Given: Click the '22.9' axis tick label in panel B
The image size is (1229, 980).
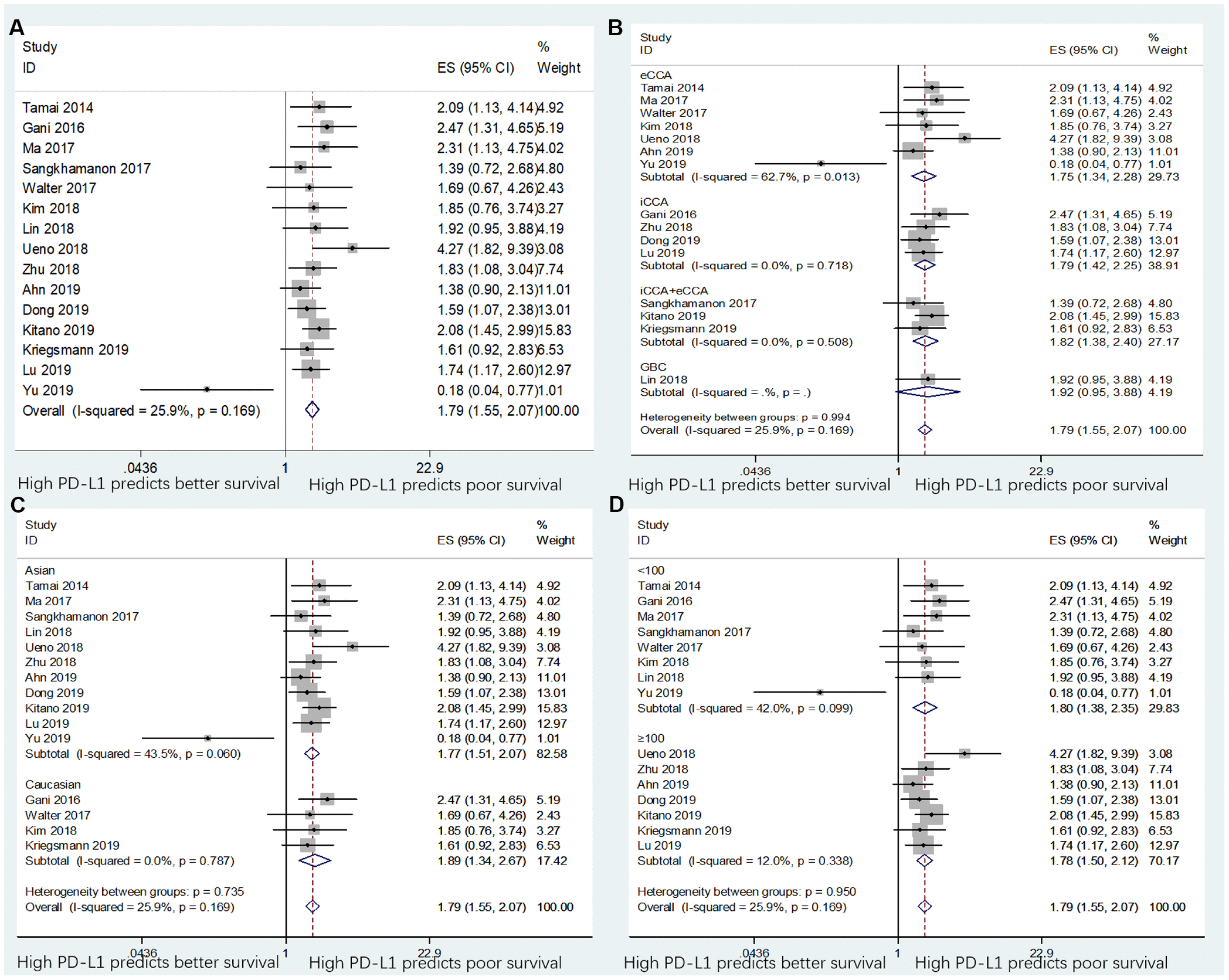Looking at the screenshot, I should click(x=1041, y=471).
